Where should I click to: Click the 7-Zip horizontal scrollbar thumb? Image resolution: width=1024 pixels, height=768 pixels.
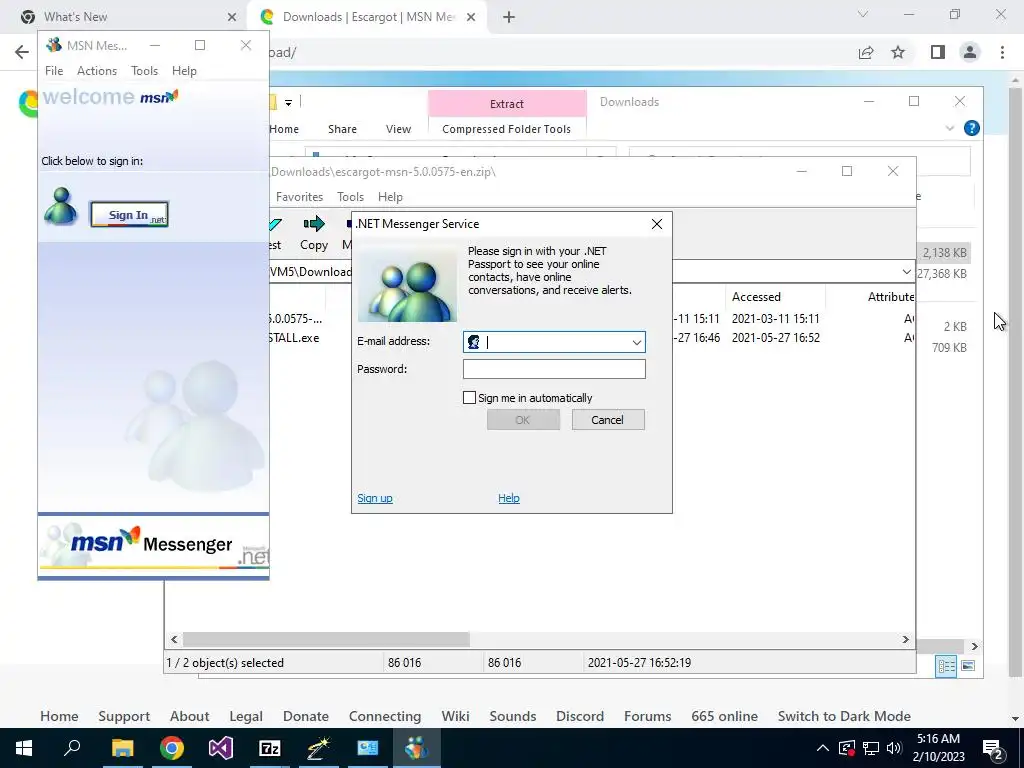point(326,639)
